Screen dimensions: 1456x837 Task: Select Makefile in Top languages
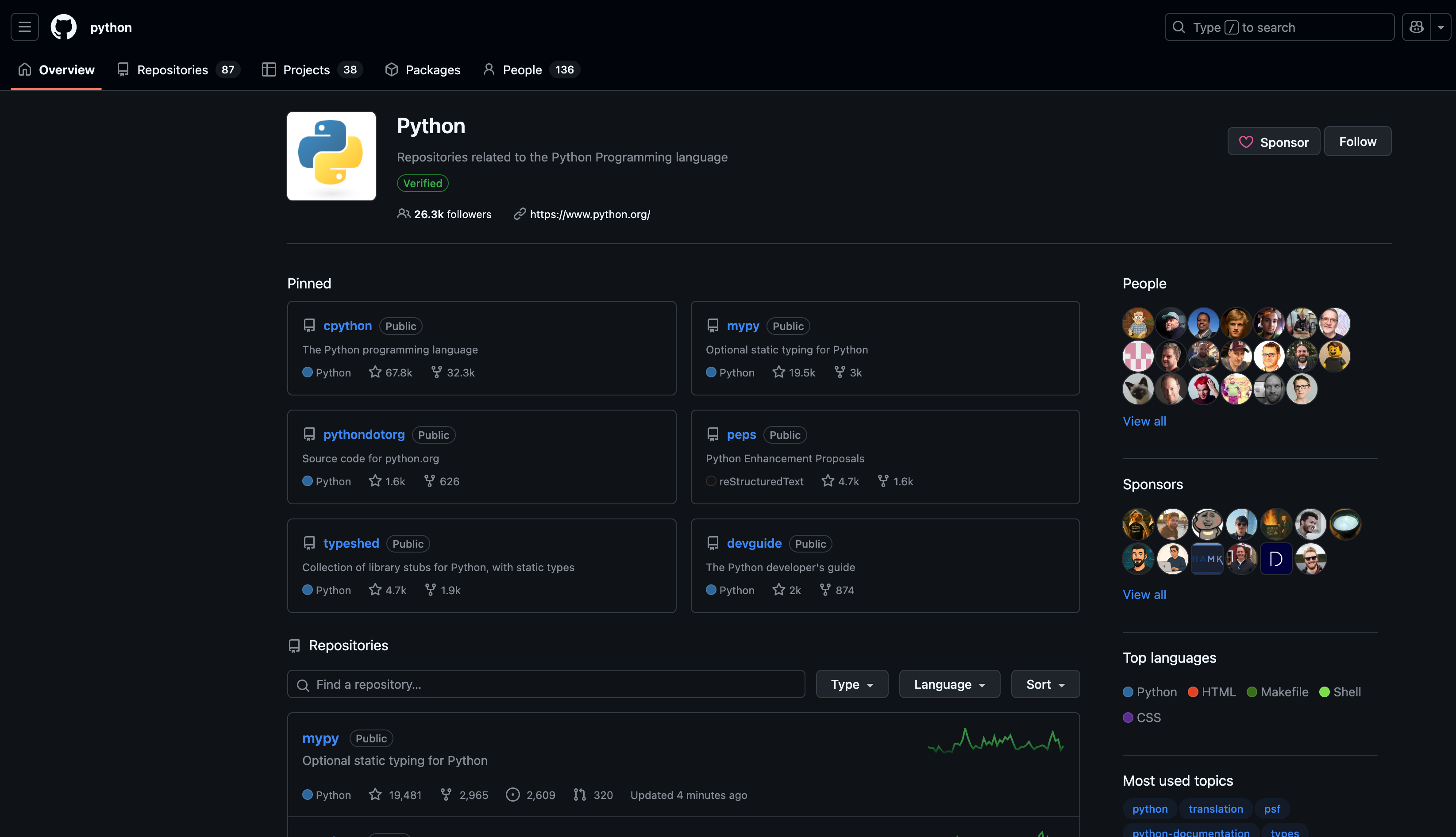(x=1278, y=691)
